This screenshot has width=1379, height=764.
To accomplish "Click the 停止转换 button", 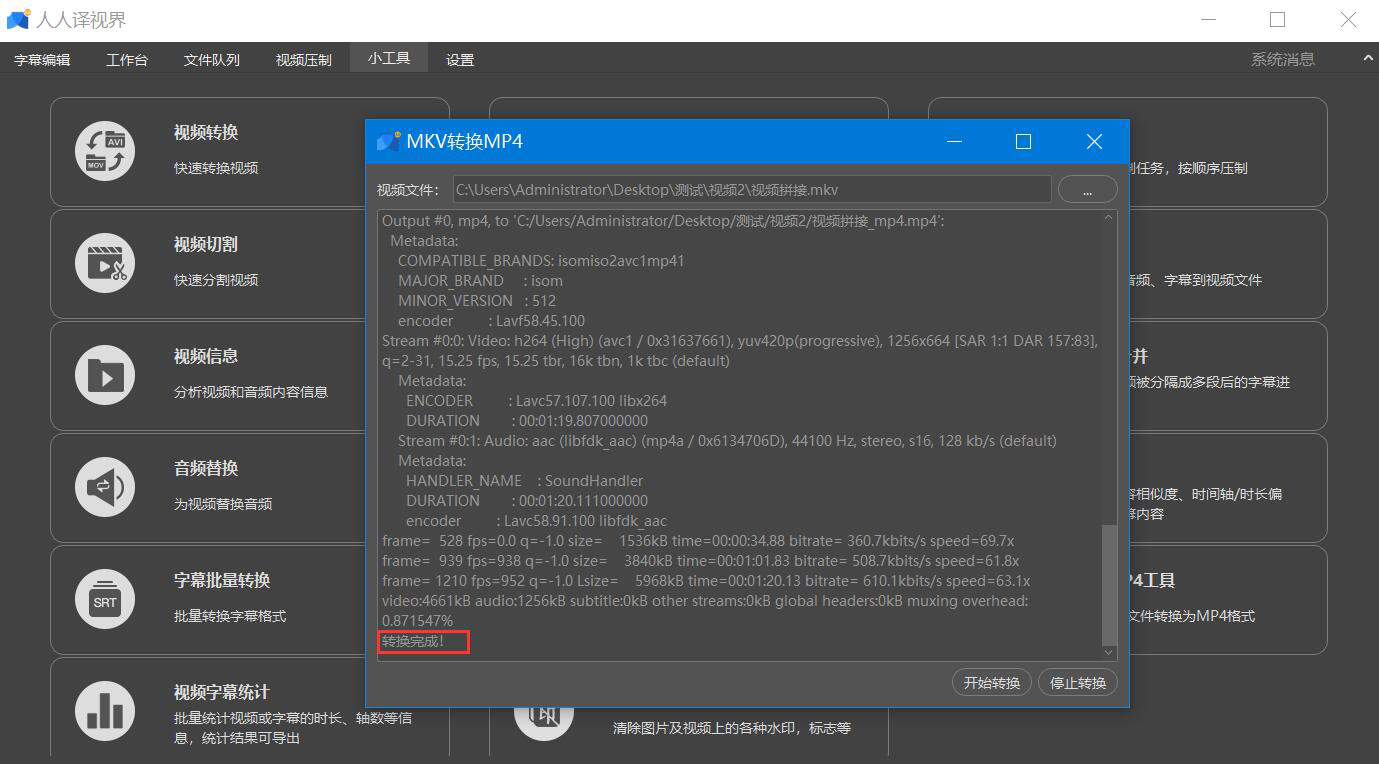I will 1078,683.
